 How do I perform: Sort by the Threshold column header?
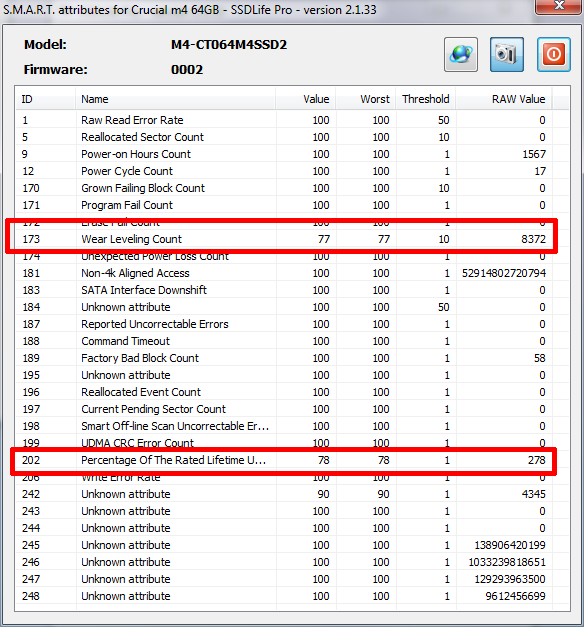[x=426, y=99]
